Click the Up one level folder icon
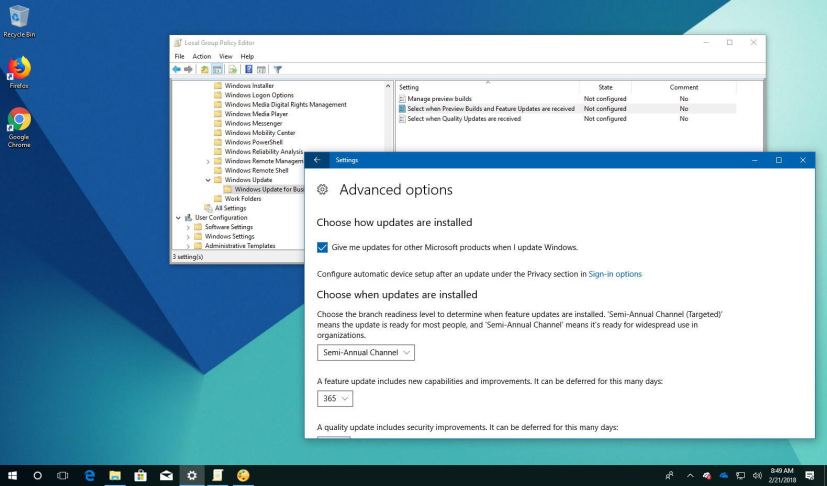Screen dimensions: 827x486 click(x=205, y=69)
